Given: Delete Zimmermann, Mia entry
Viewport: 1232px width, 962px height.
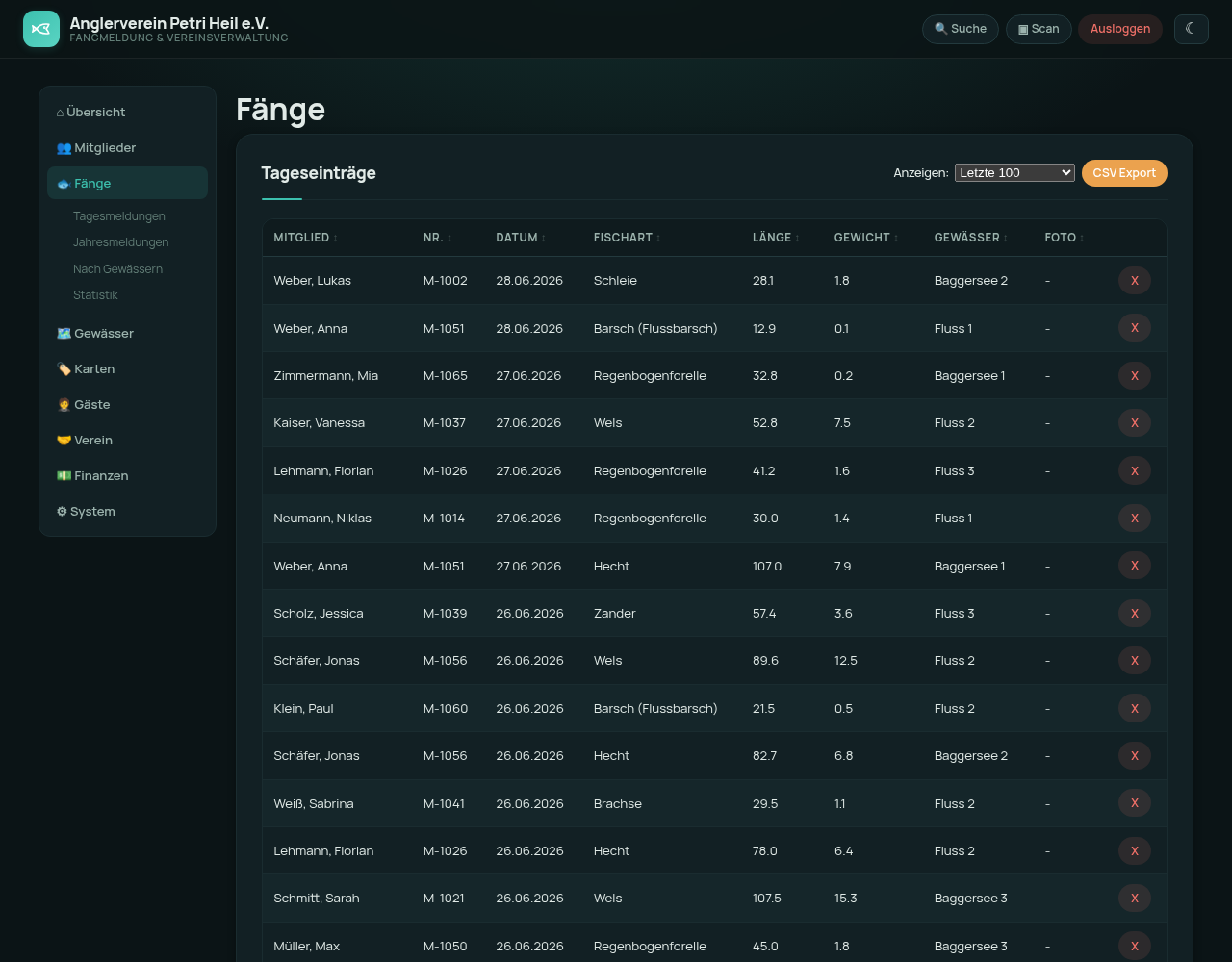Looking at the screenshot, I should point(1135,376).
